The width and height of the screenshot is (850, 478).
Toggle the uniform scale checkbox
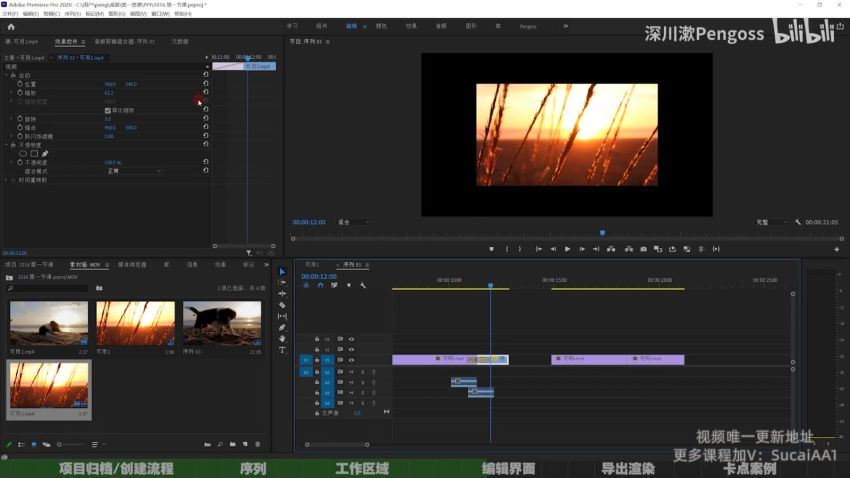(107, 111)
